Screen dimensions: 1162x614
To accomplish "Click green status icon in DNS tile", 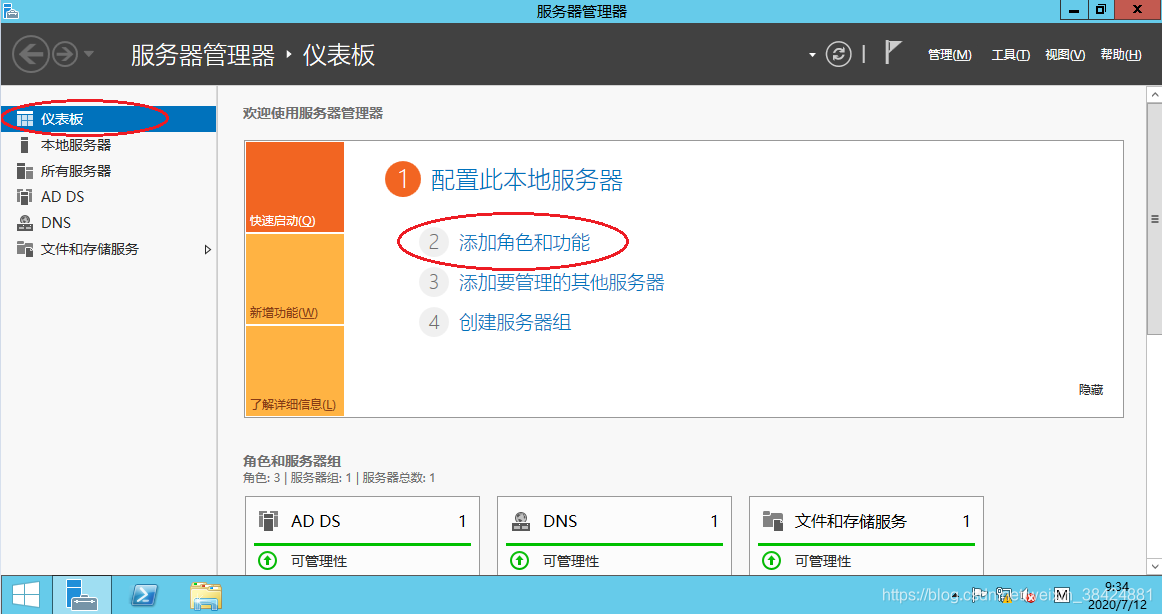I will 519,561.
